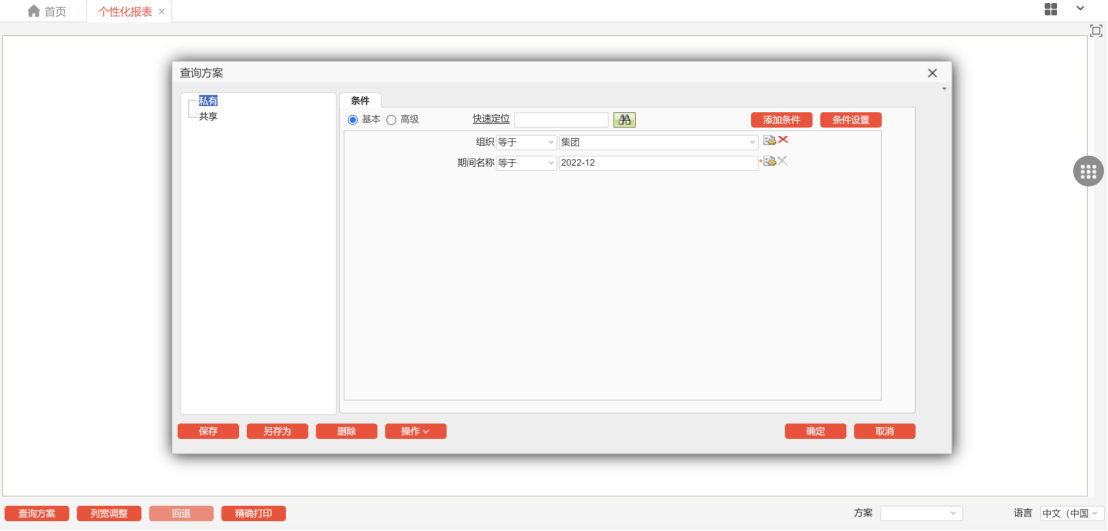The image size is (1108, 531).
Task: Click the 保存 button
Action: coord(208,431)
